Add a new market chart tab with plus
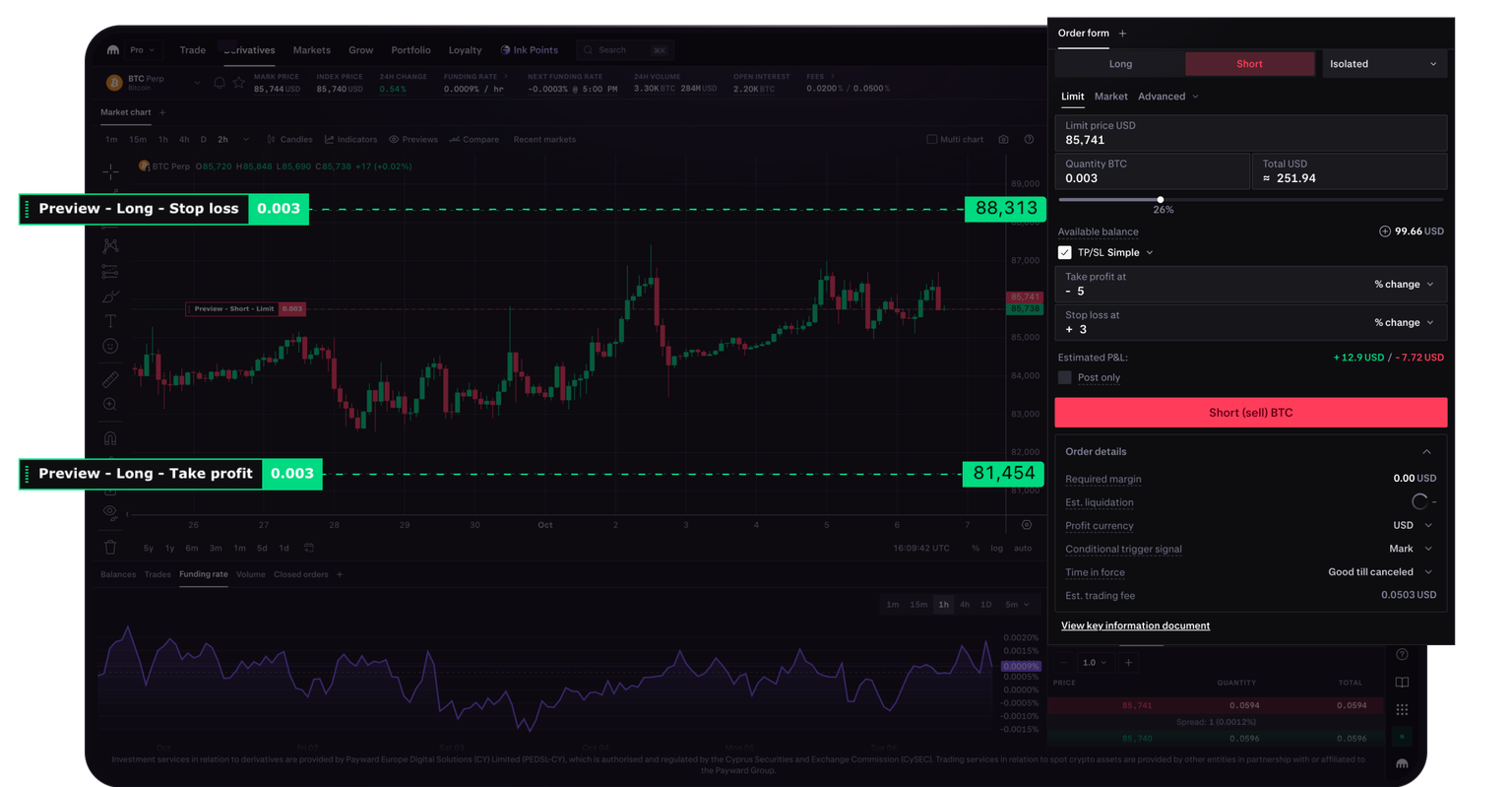1512x787 pixels. (x=162, y=112)
